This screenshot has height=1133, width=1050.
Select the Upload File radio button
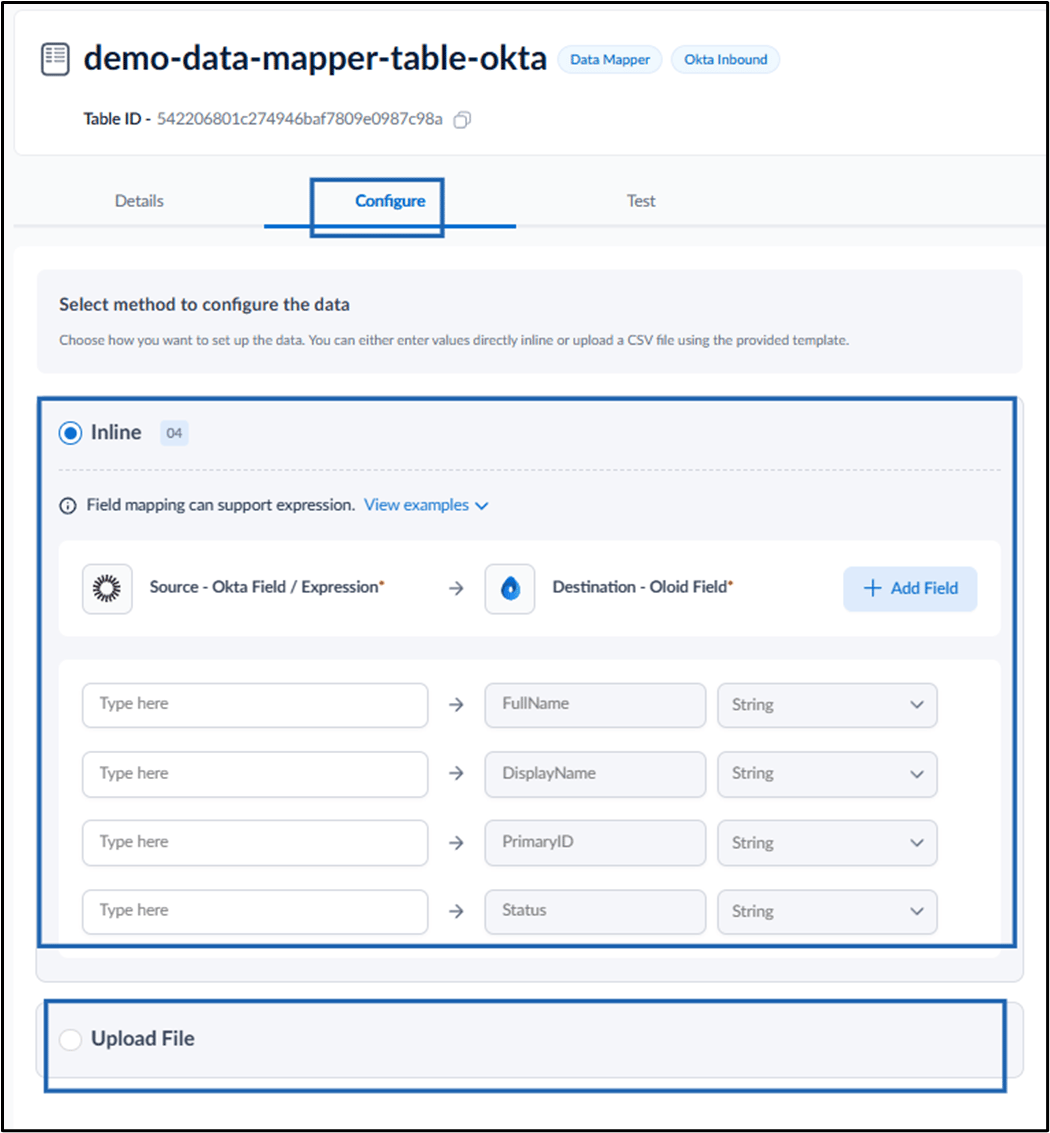pyautogui.click(x=70, y=1039)
